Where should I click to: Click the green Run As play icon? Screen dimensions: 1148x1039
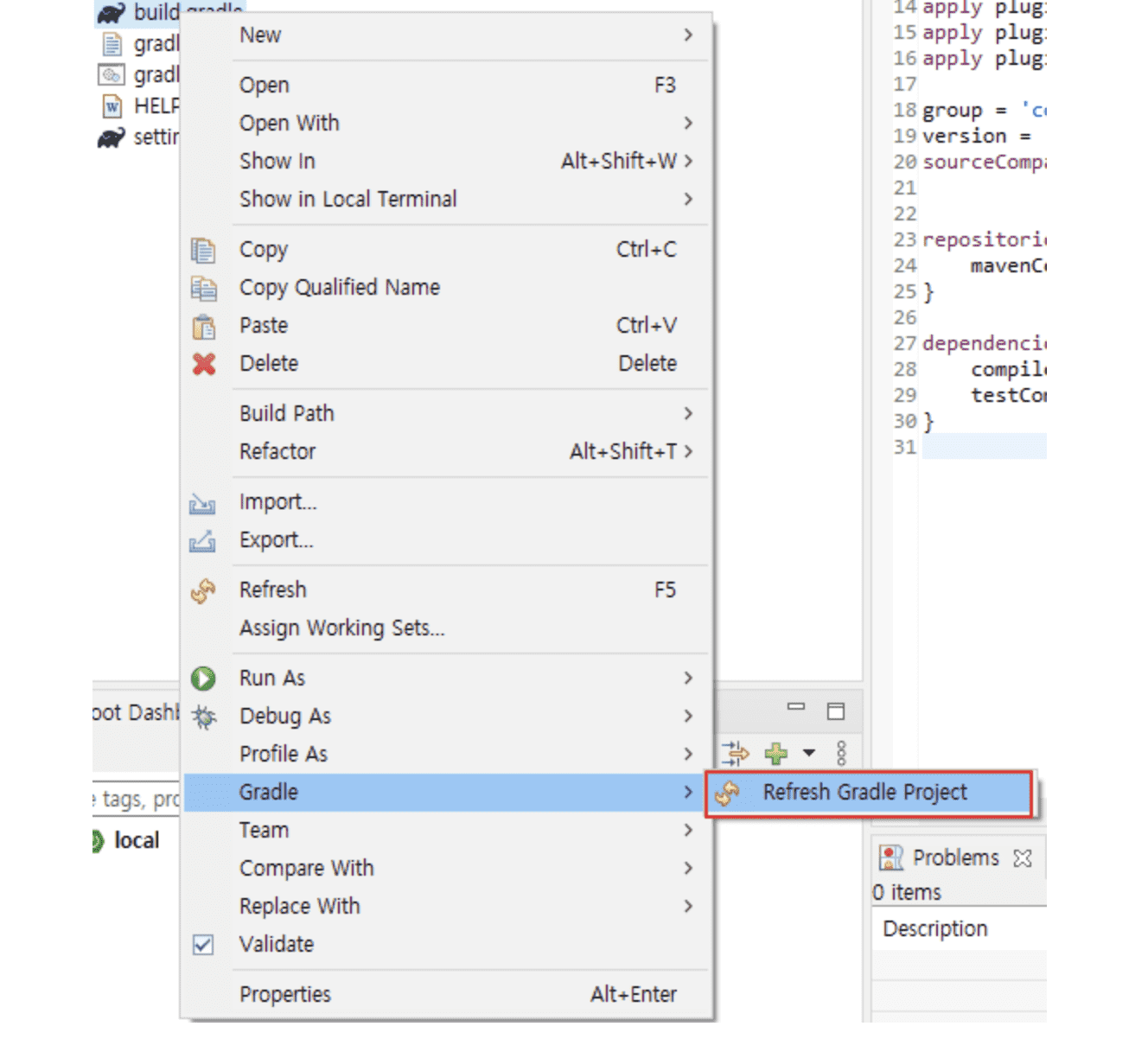coord(203,679)
